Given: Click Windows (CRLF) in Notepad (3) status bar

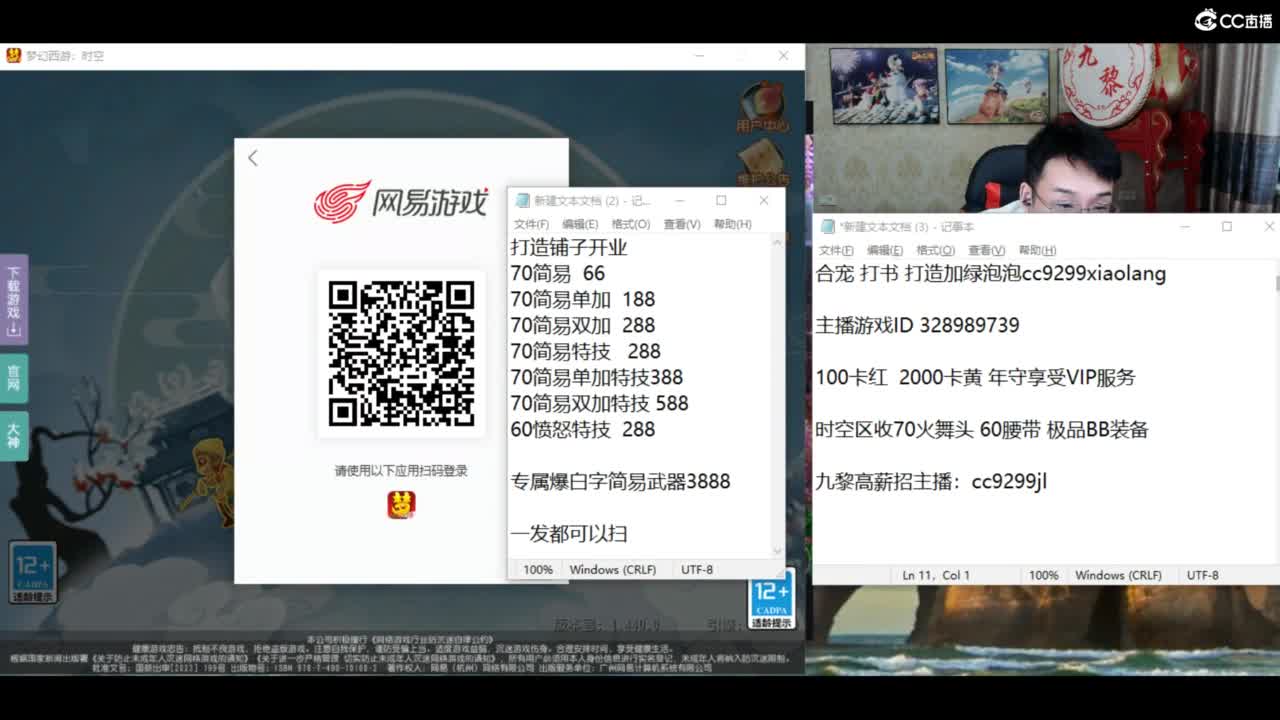Looking at the screenshot, I should 1119,575.
